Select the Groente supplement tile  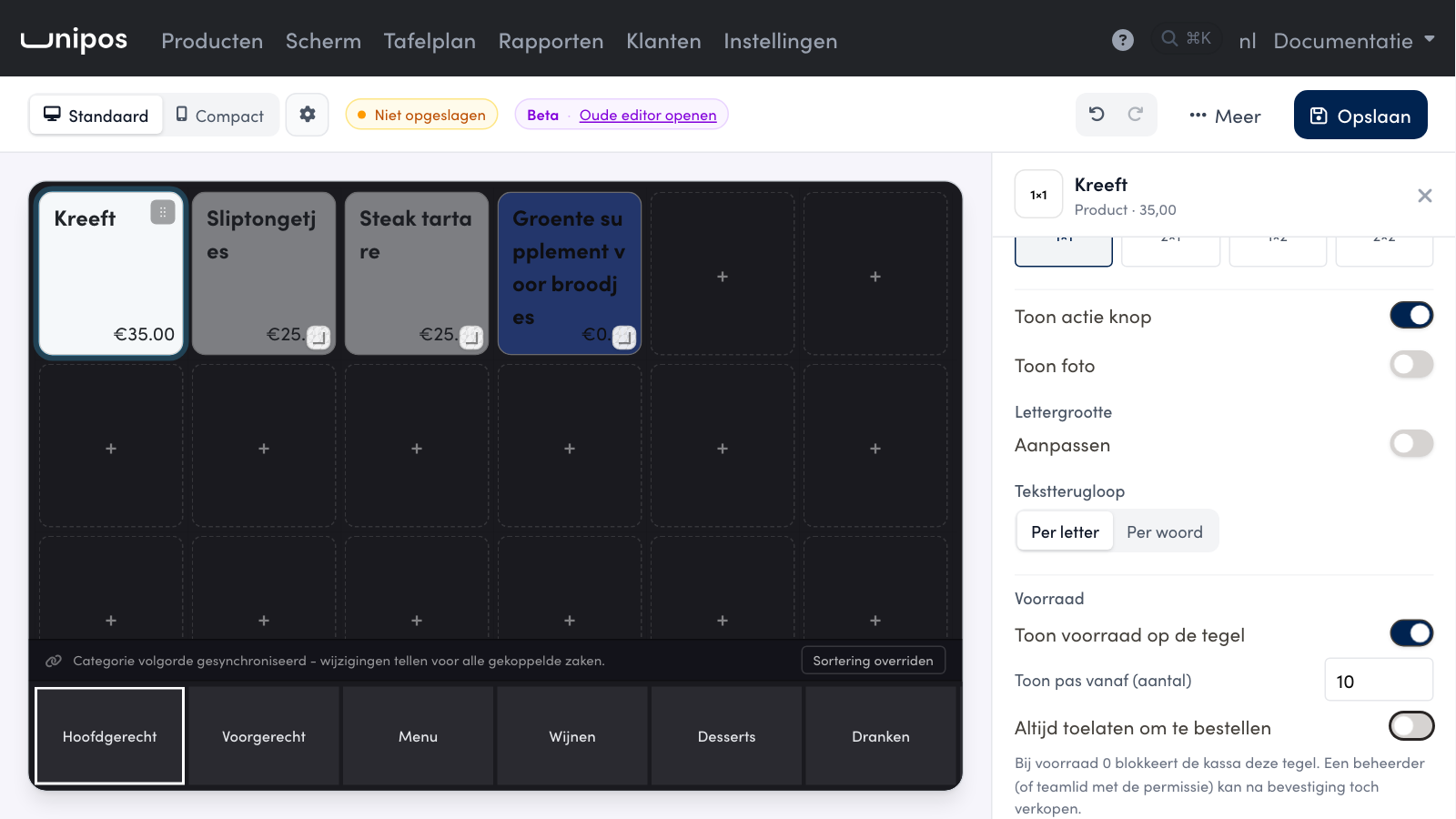click(x=570, y=273)
